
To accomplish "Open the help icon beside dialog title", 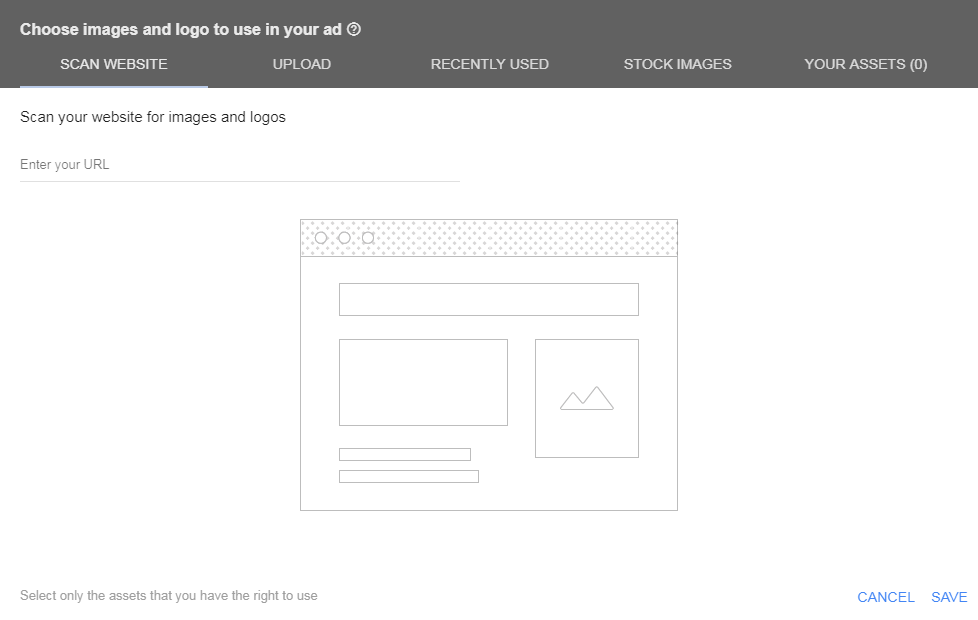I will 354,29.
